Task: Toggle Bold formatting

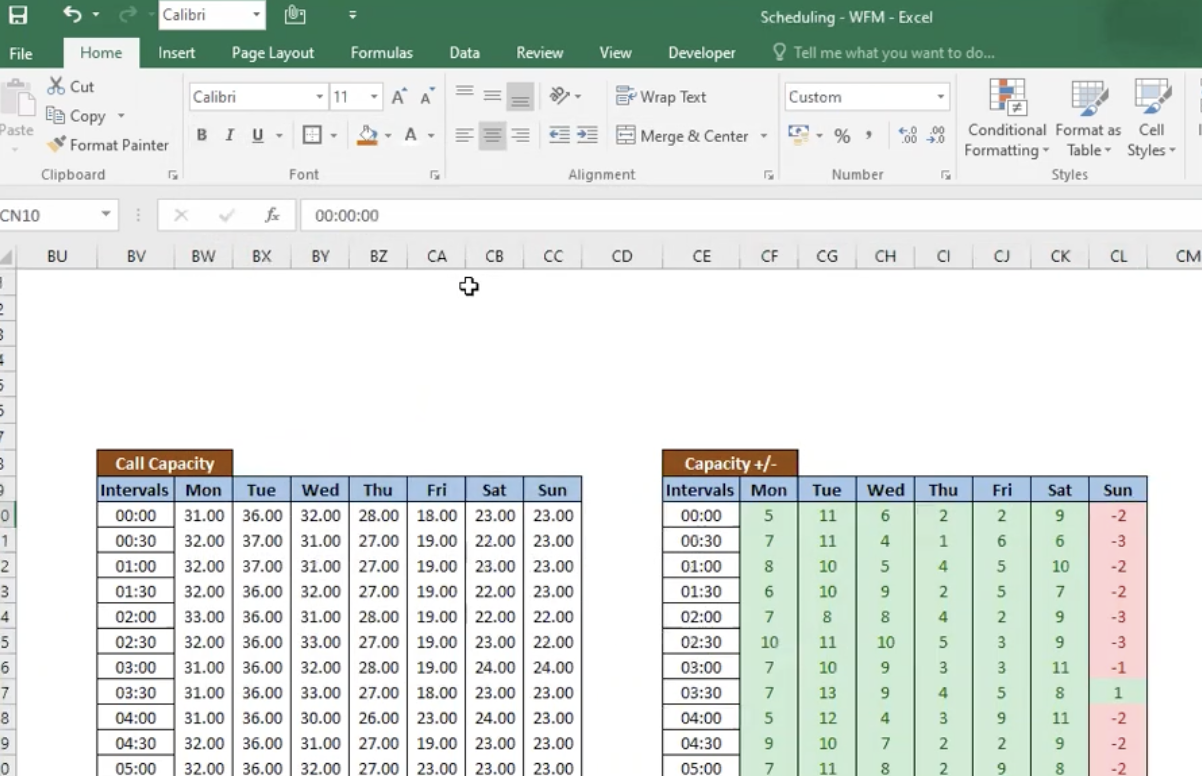Action: tap(202, 135)
